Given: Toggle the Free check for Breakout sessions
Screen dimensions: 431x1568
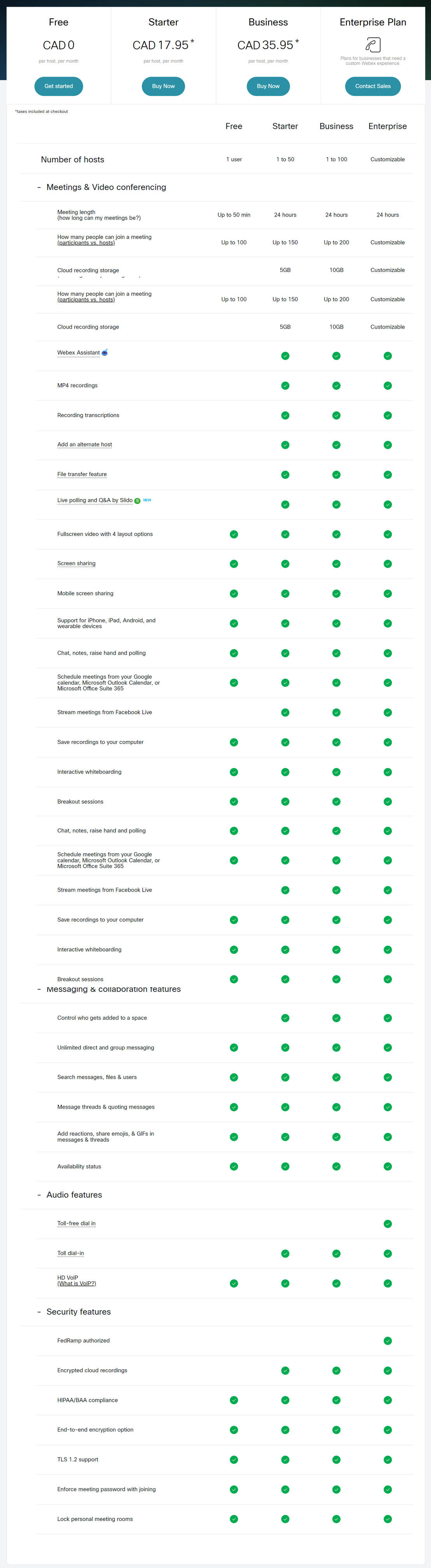Looking at the screenshot, I should click(233, 802).
